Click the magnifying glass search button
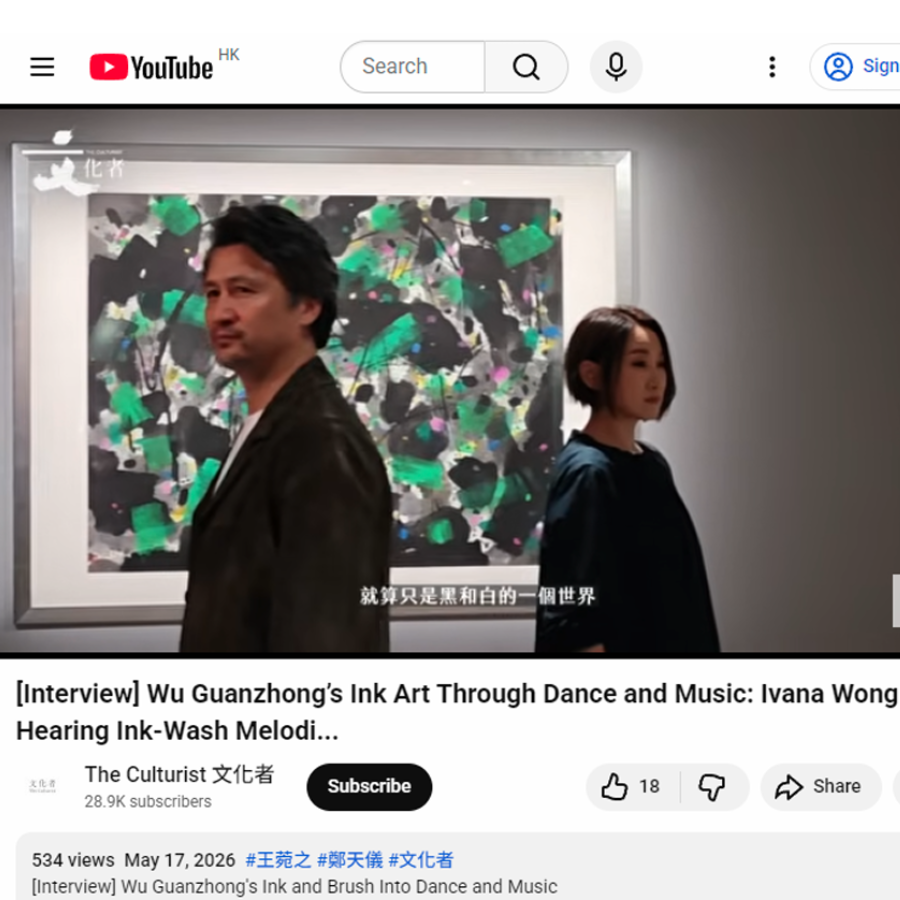 point(526,67)
